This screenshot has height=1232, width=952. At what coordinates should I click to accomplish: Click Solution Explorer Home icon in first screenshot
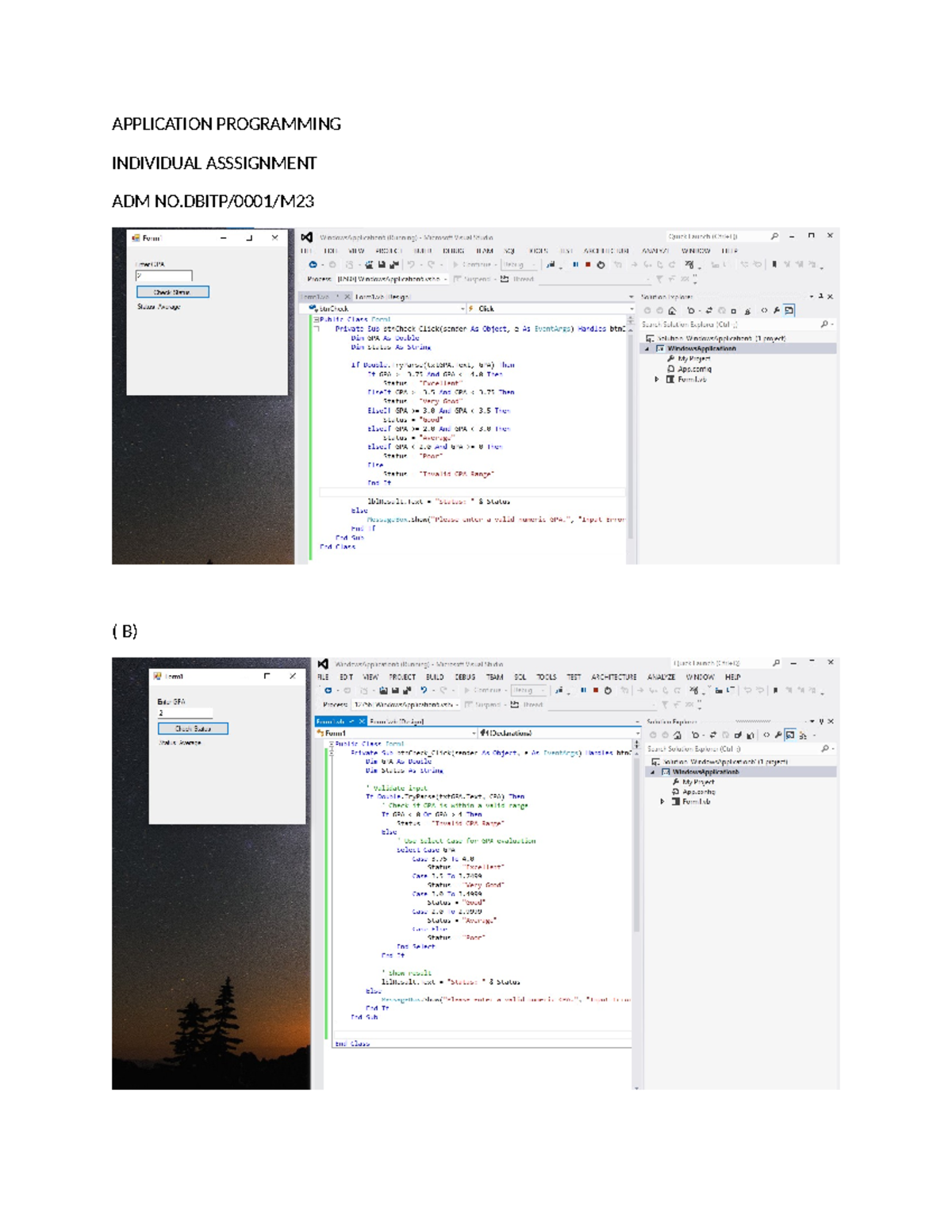coord(672,311)
